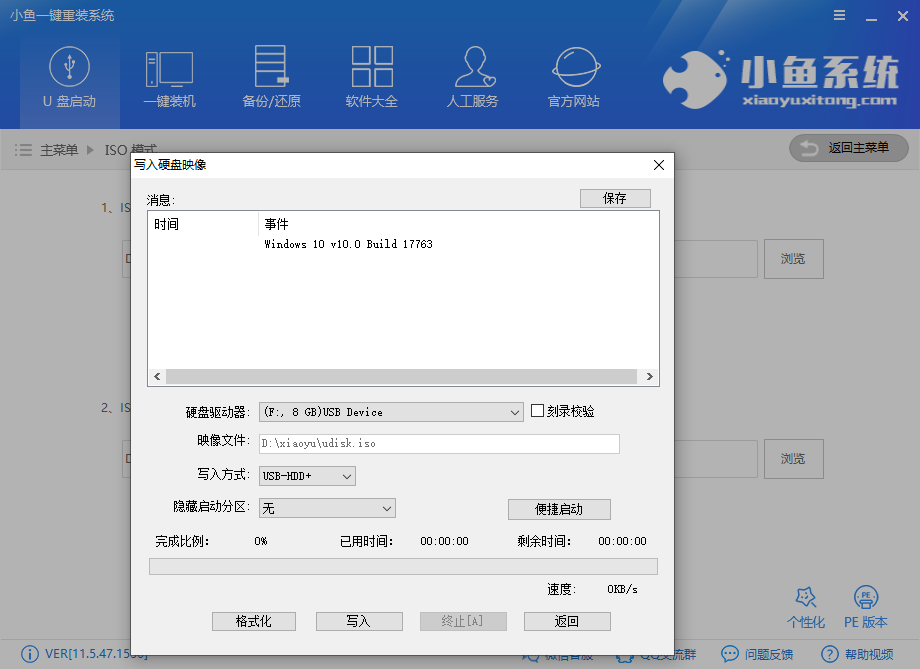Open the 一键装机 feature
This screenshot has height=669, width=920.
pyautogui.click(x=170, y=78)
